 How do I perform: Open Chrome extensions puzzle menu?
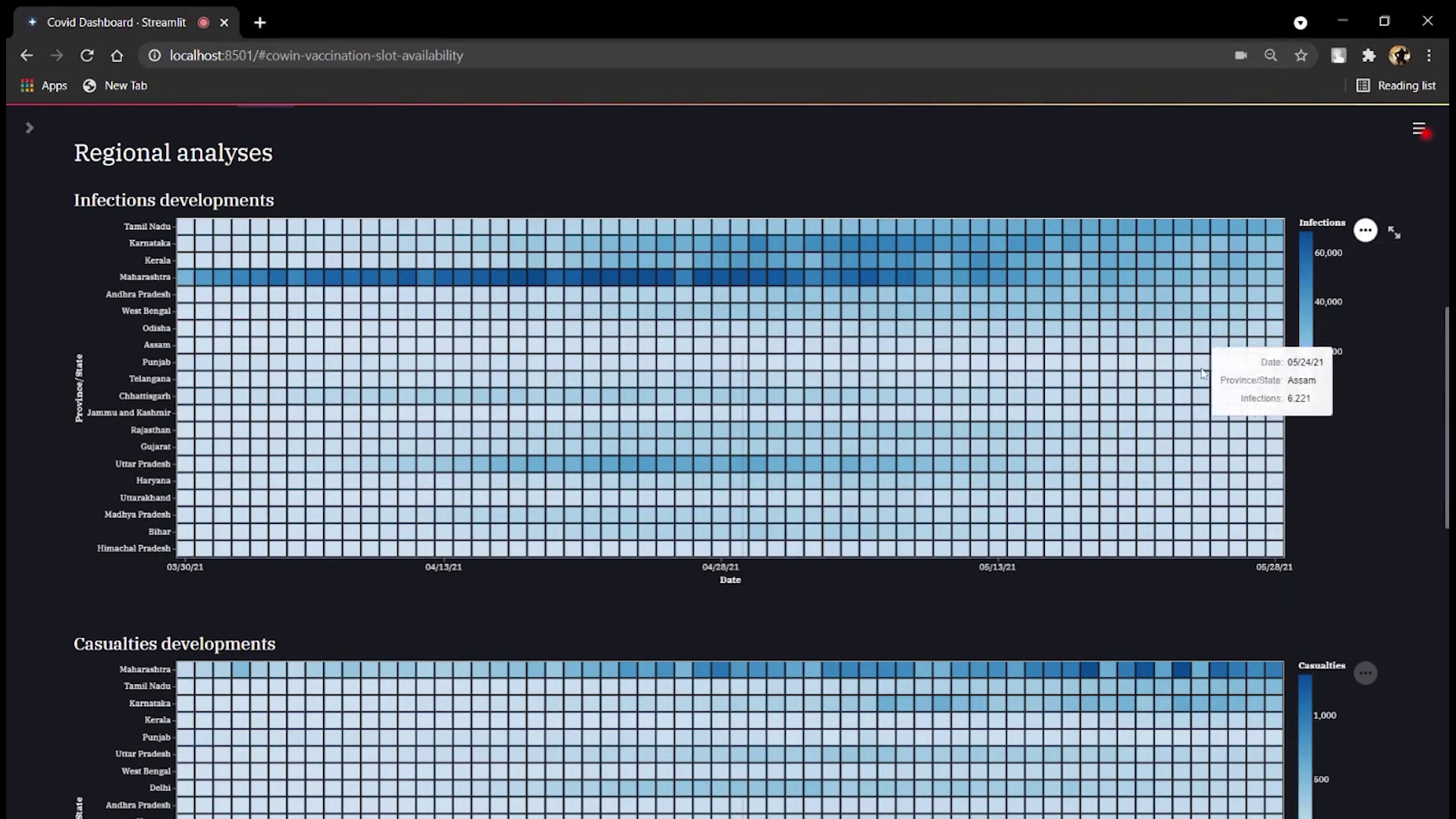(1369, 55)
